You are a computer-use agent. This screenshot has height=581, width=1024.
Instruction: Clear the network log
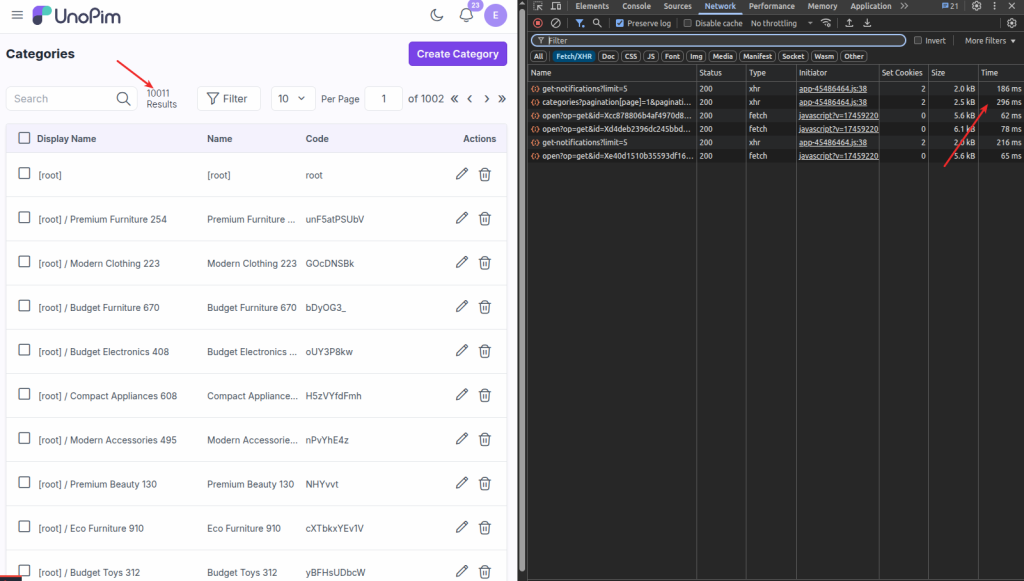[555, 23]
